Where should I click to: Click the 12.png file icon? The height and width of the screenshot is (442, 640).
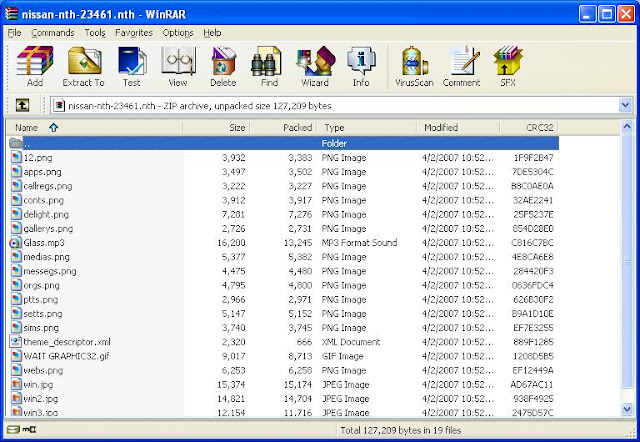pyautogui.click(x=16, y=158)
